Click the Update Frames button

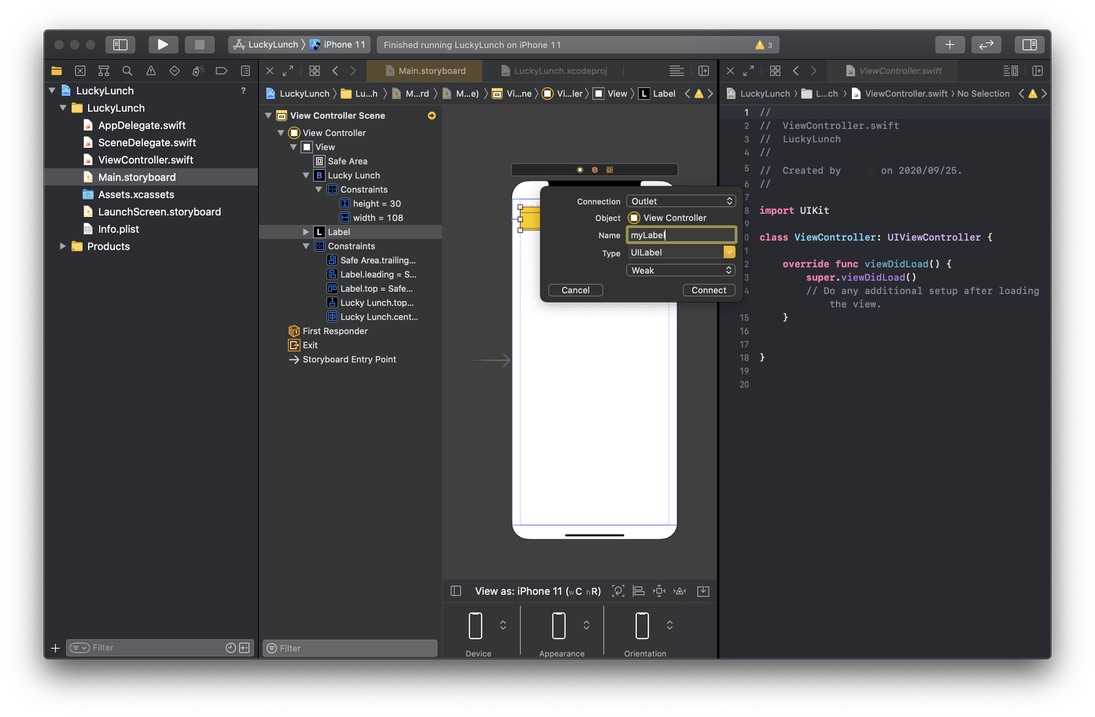click(x=618, y=591)
